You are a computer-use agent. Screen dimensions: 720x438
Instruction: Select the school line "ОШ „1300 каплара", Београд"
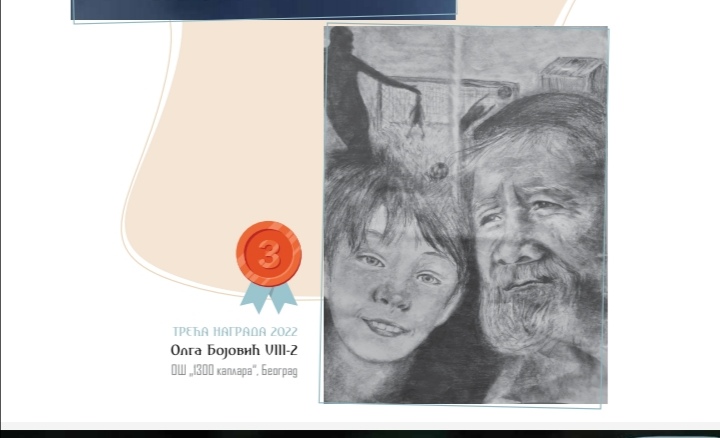pyautogui.click(x=234, y=371)
